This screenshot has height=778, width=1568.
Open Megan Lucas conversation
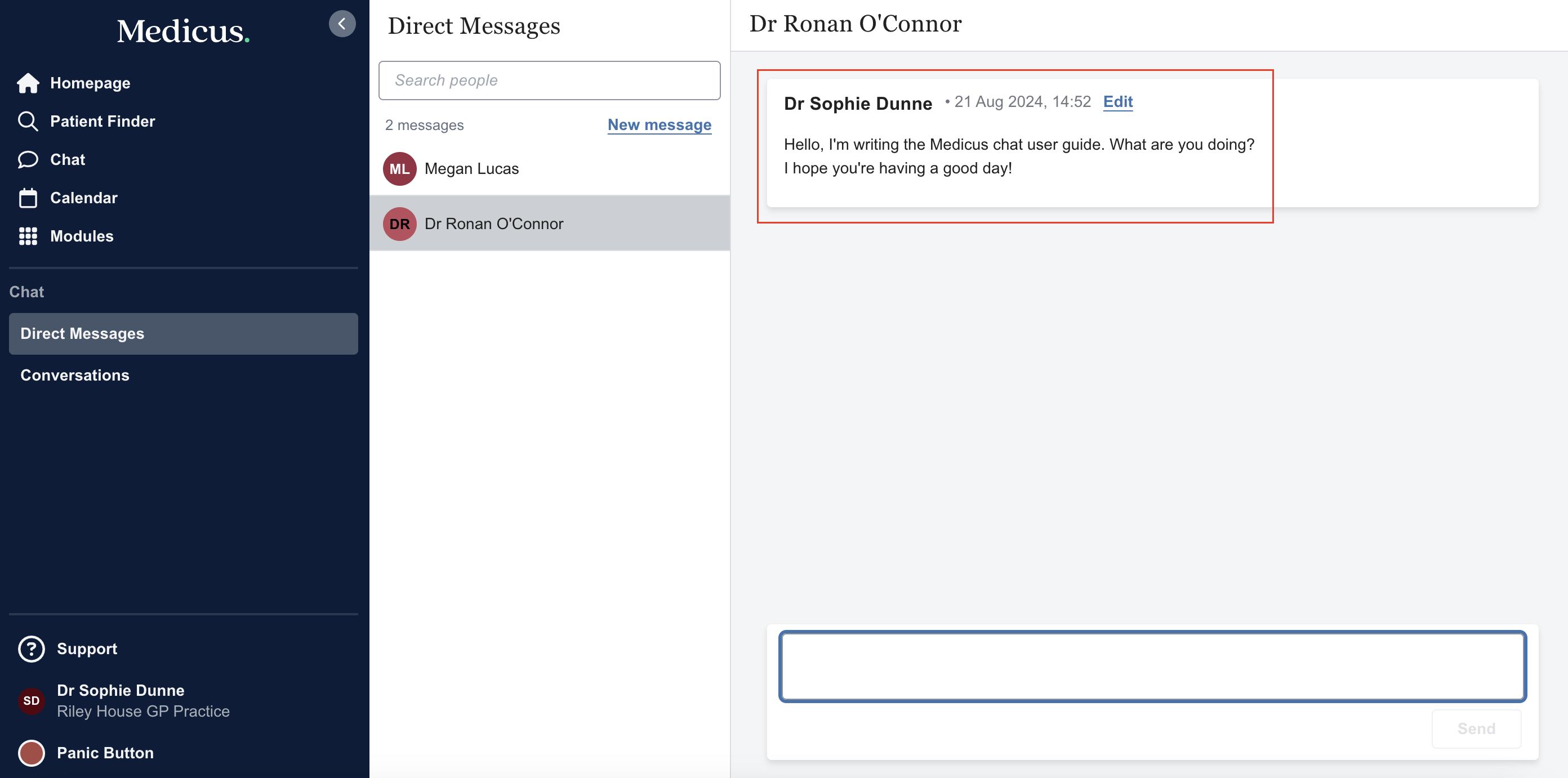472,168
